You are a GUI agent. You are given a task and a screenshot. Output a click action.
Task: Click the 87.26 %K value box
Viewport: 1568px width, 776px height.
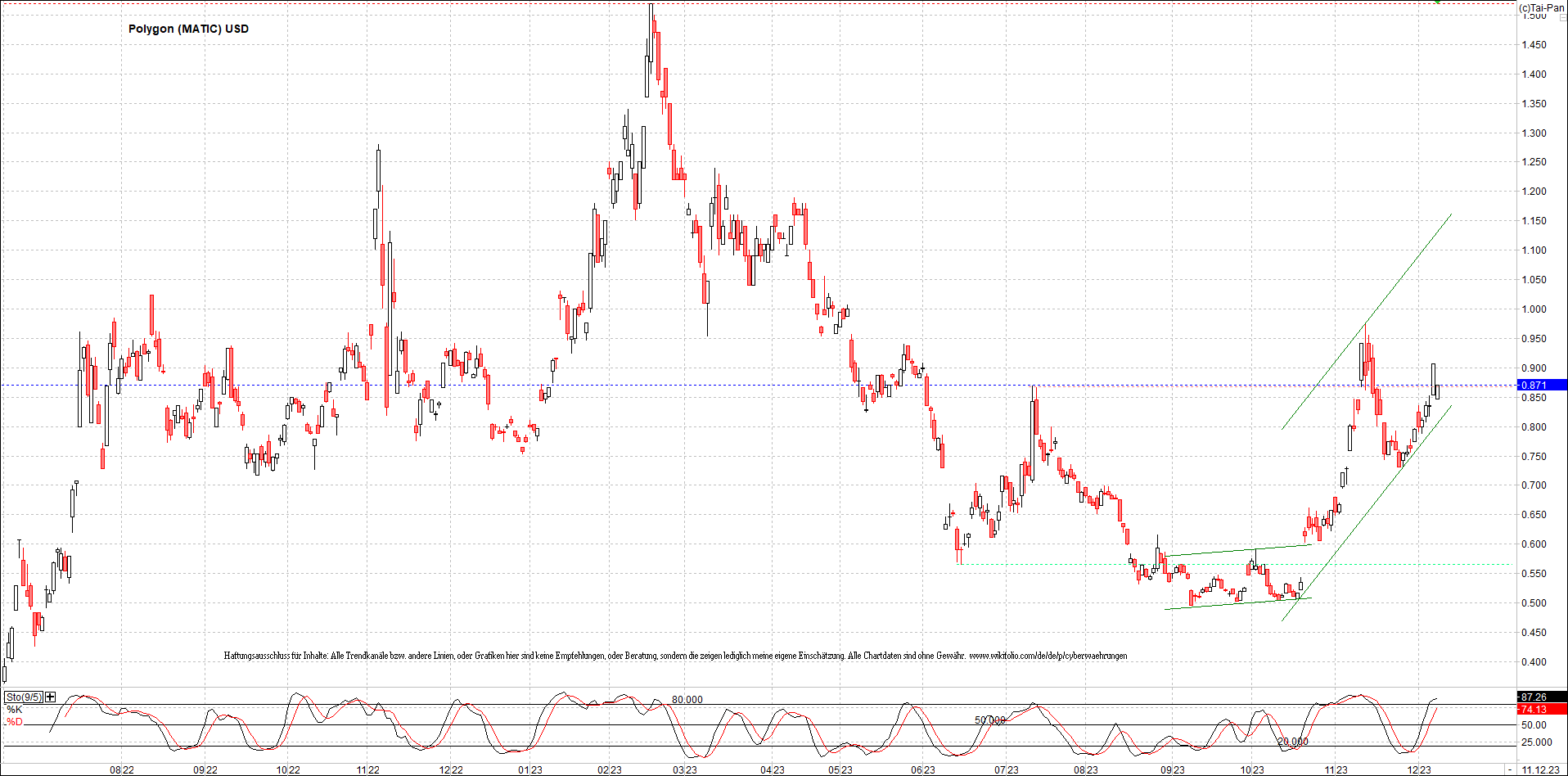[1542, 697]
